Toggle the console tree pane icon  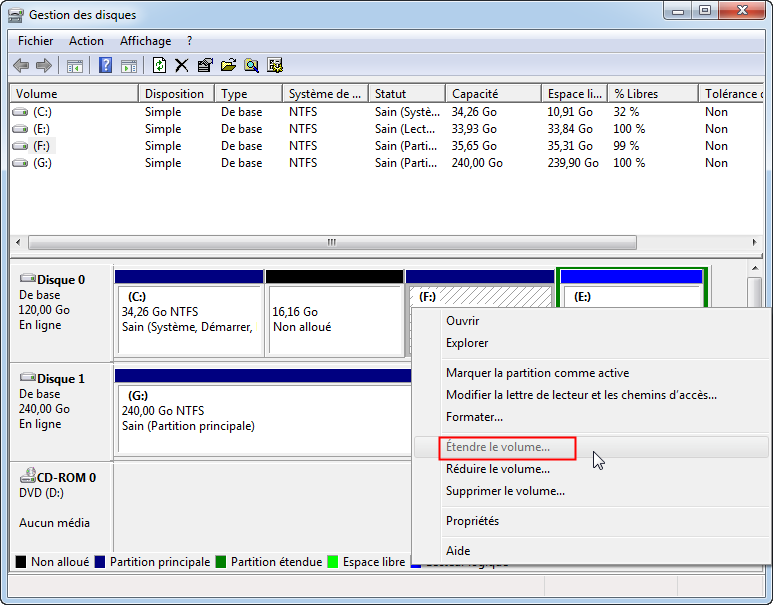tap(74, 66)
